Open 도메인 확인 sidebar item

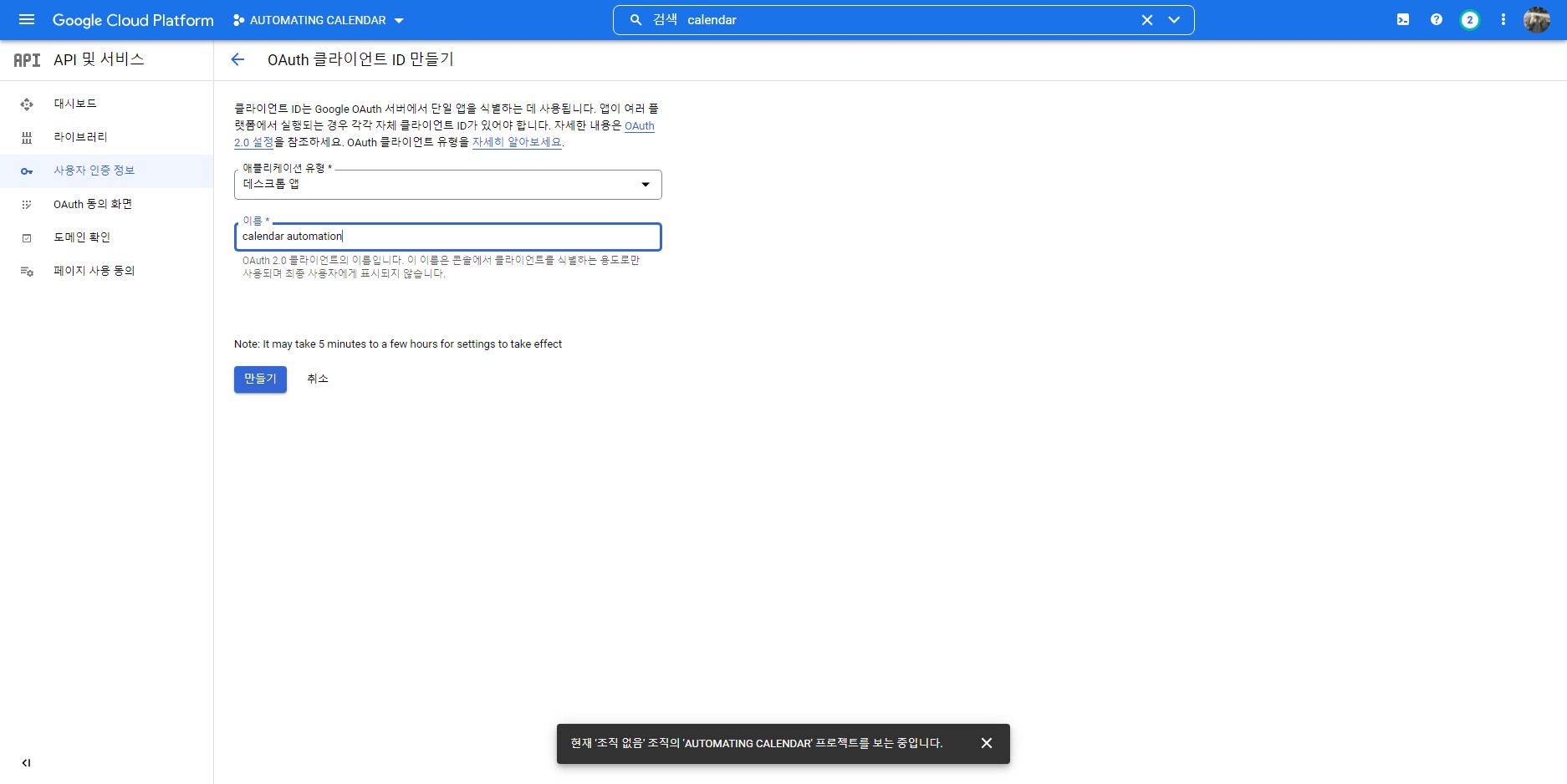(x=107, y=237)
